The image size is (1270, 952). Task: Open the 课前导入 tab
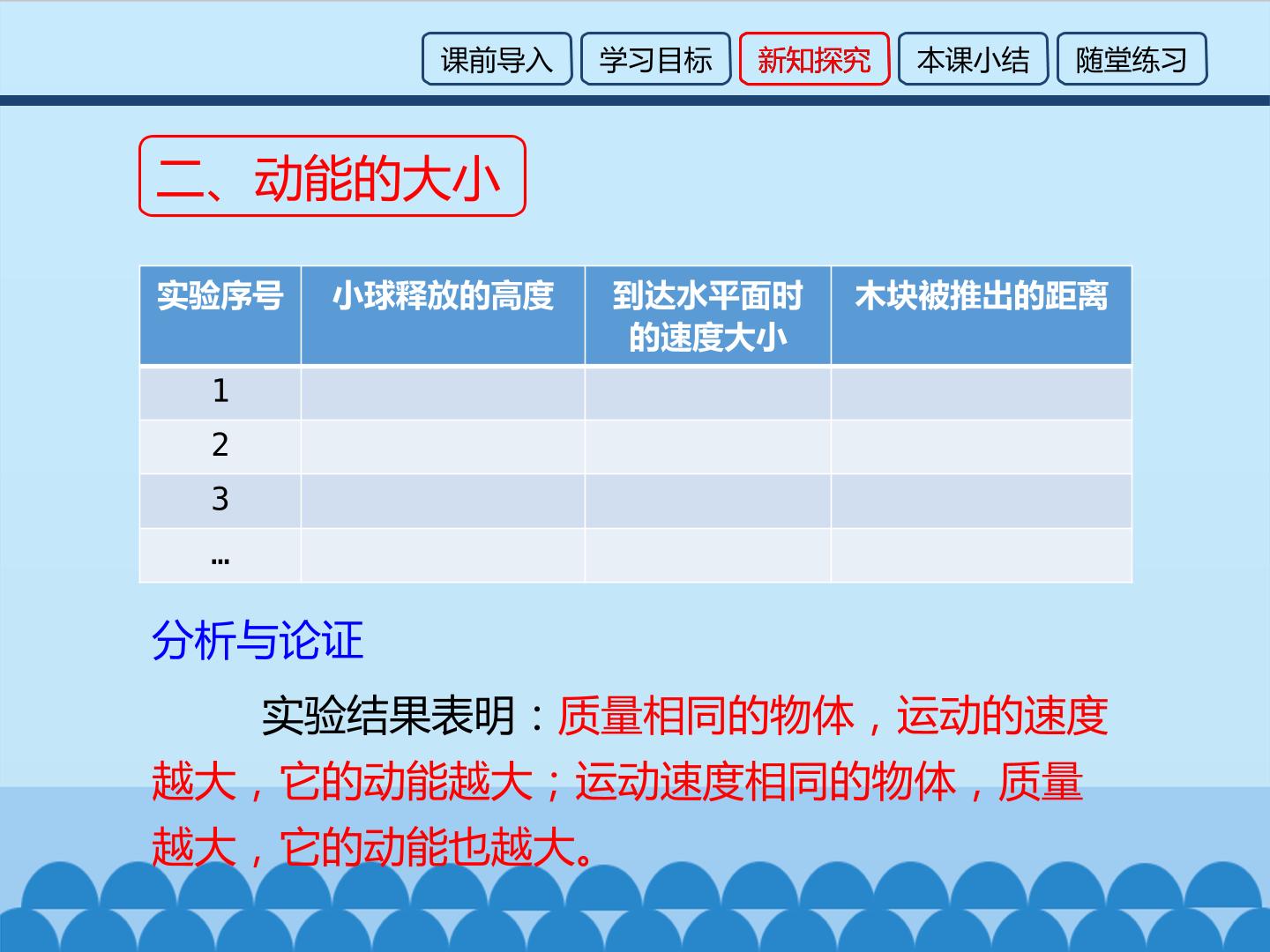497,59
